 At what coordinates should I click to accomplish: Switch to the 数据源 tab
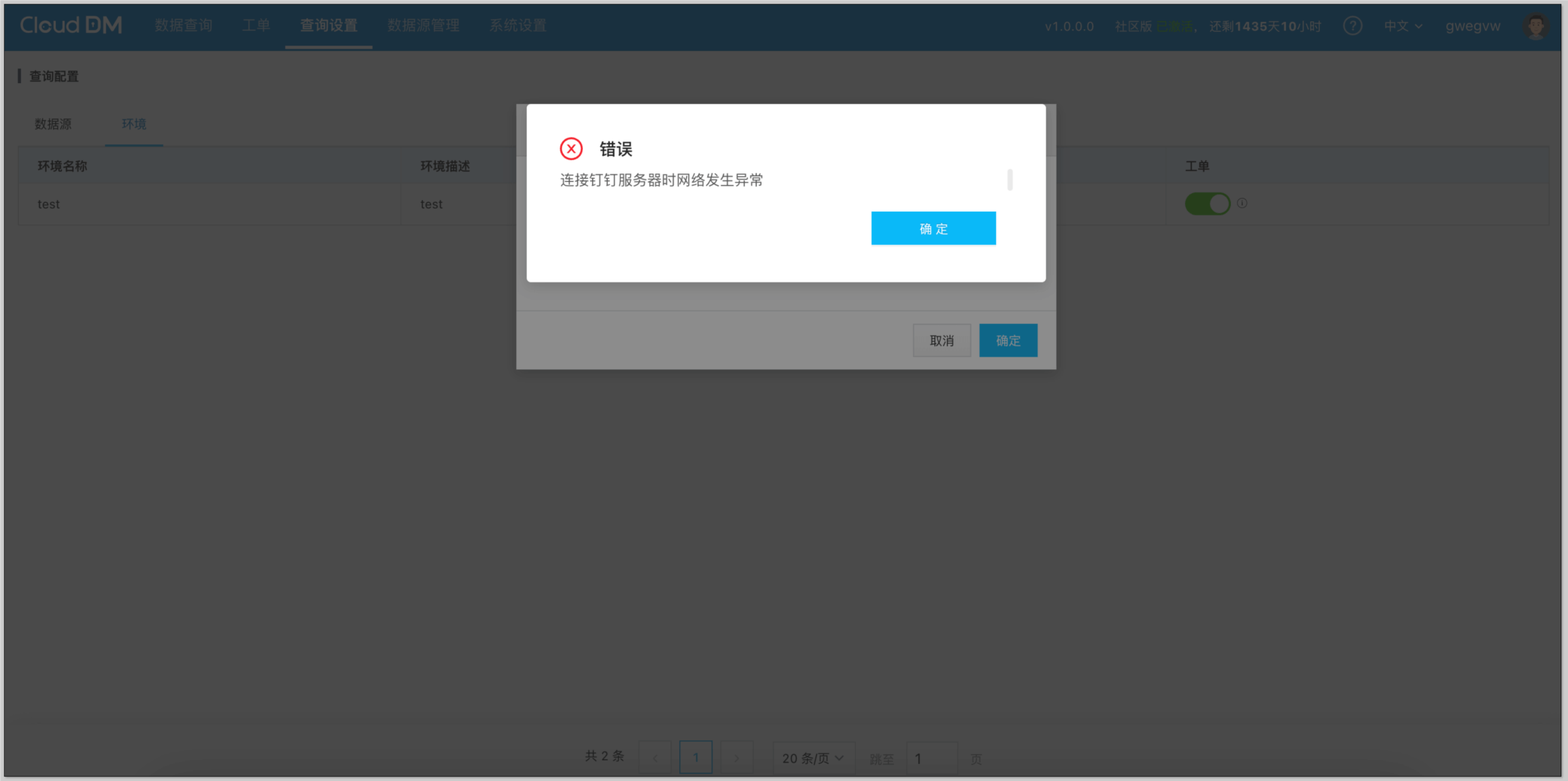(53, 124)
